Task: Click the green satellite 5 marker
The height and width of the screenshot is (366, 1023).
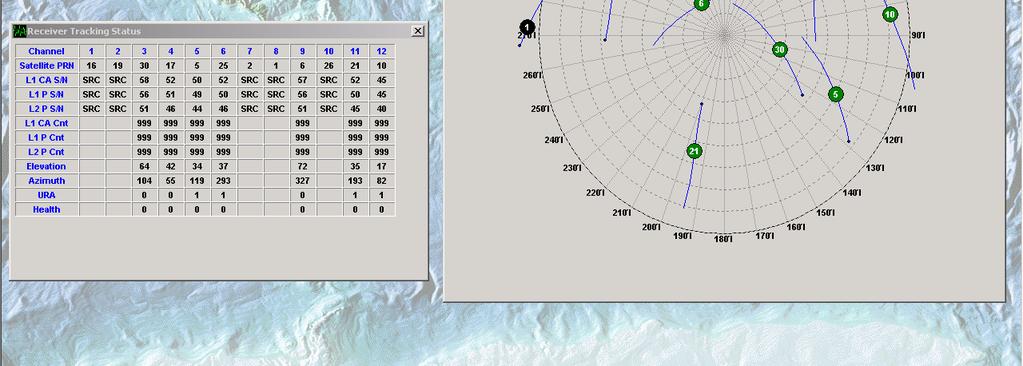Action: pyautogui.click(x=836, y=95)
